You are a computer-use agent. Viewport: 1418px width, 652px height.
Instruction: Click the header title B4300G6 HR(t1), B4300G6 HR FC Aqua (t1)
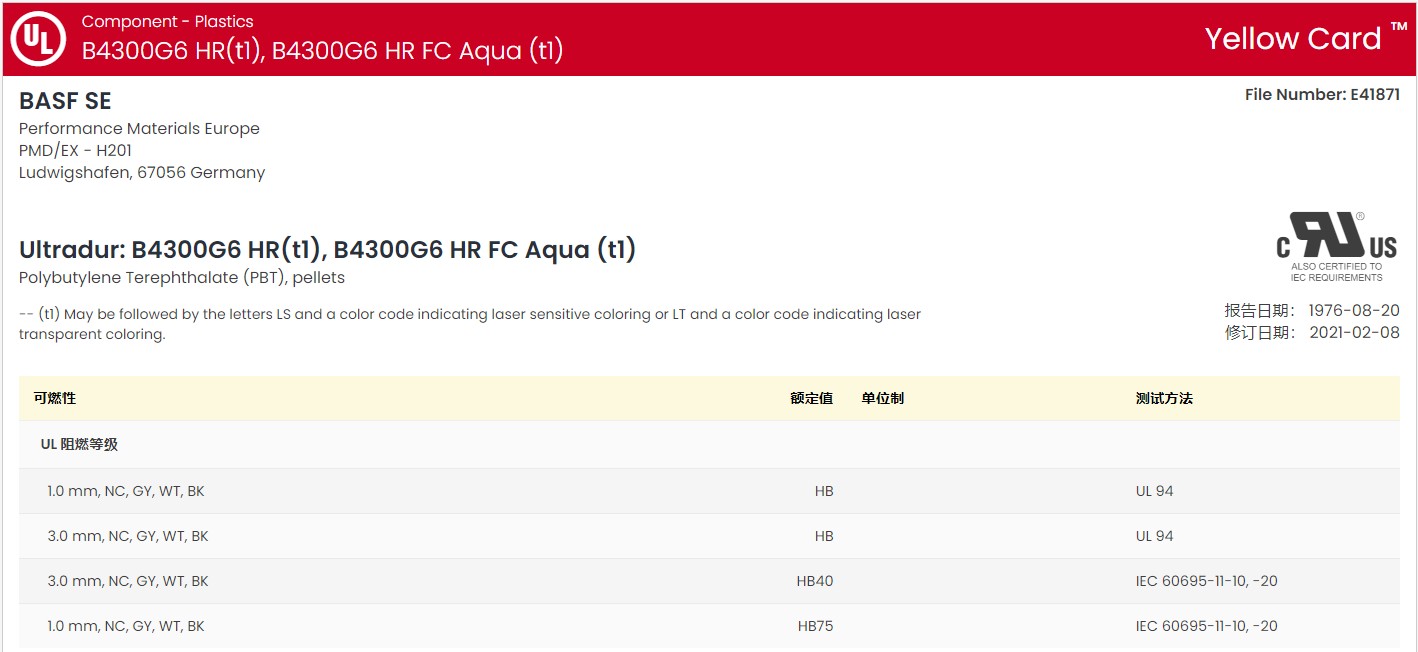click(323, 51)
